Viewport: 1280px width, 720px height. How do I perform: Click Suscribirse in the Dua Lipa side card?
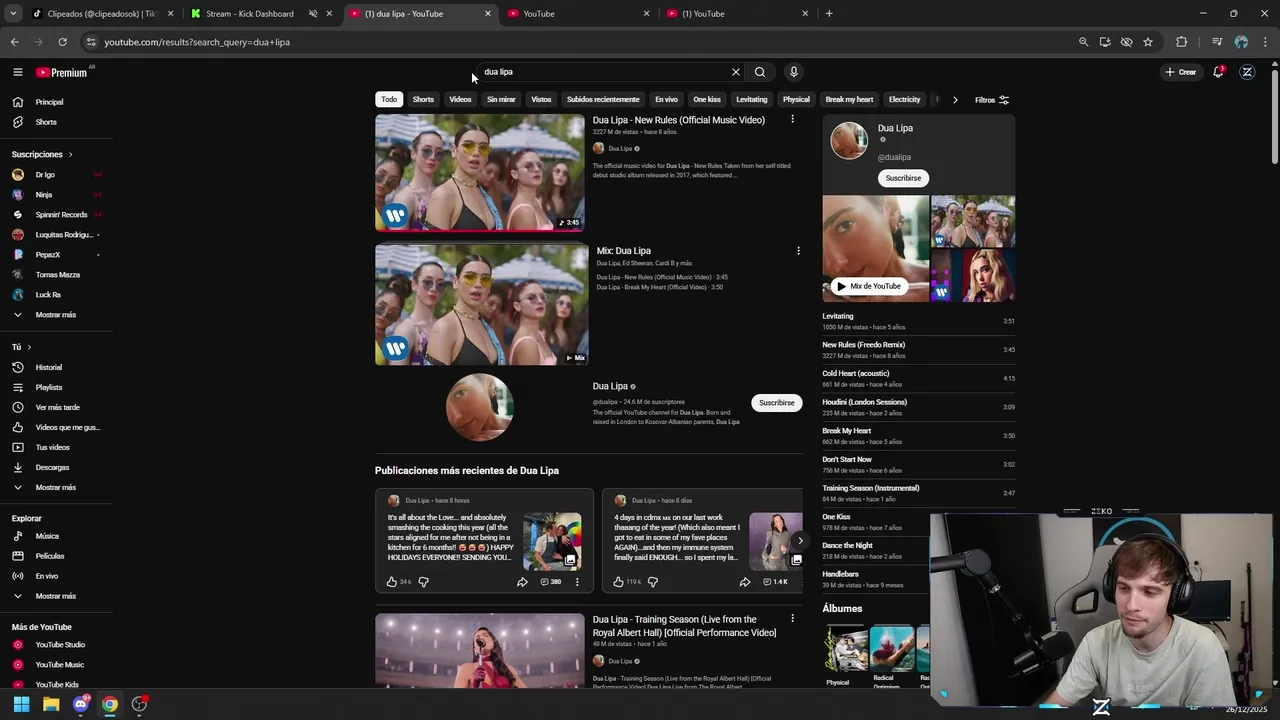click(x=903, y=178)
